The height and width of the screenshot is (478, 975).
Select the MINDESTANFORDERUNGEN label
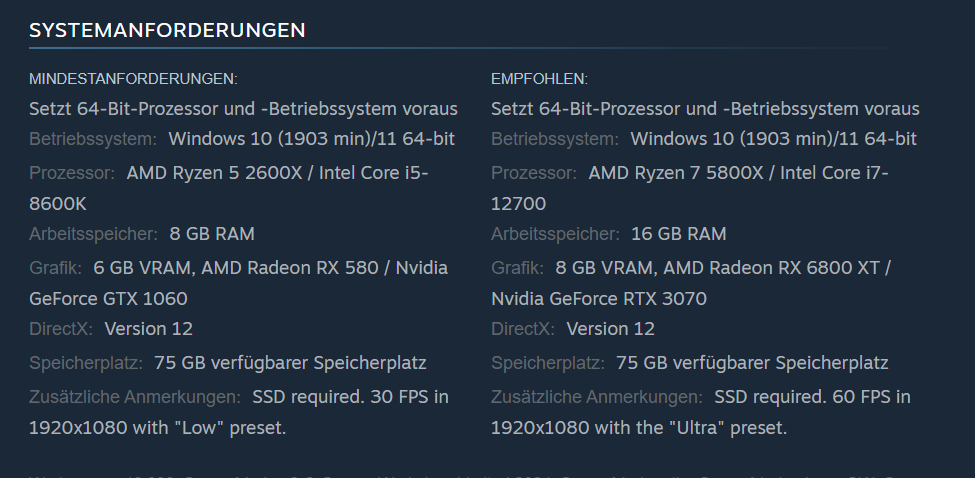[x=133, y=79]
